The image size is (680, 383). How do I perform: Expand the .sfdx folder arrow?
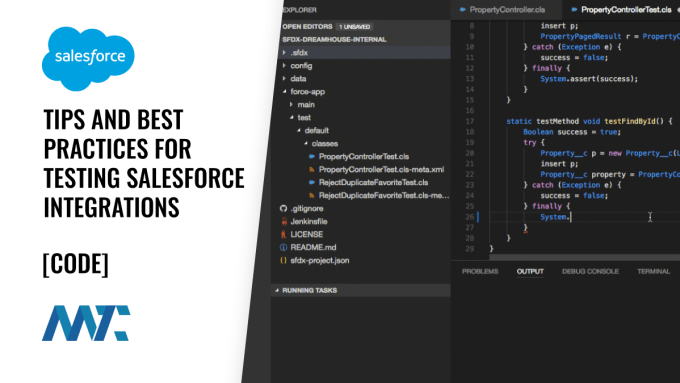(x=284, y=52)
